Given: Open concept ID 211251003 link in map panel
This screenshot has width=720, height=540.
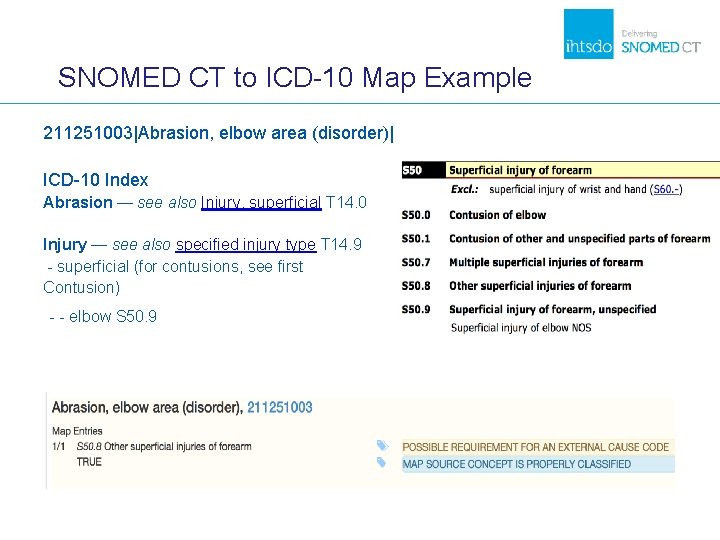Looking at the screenshot, I should [280, 407].
